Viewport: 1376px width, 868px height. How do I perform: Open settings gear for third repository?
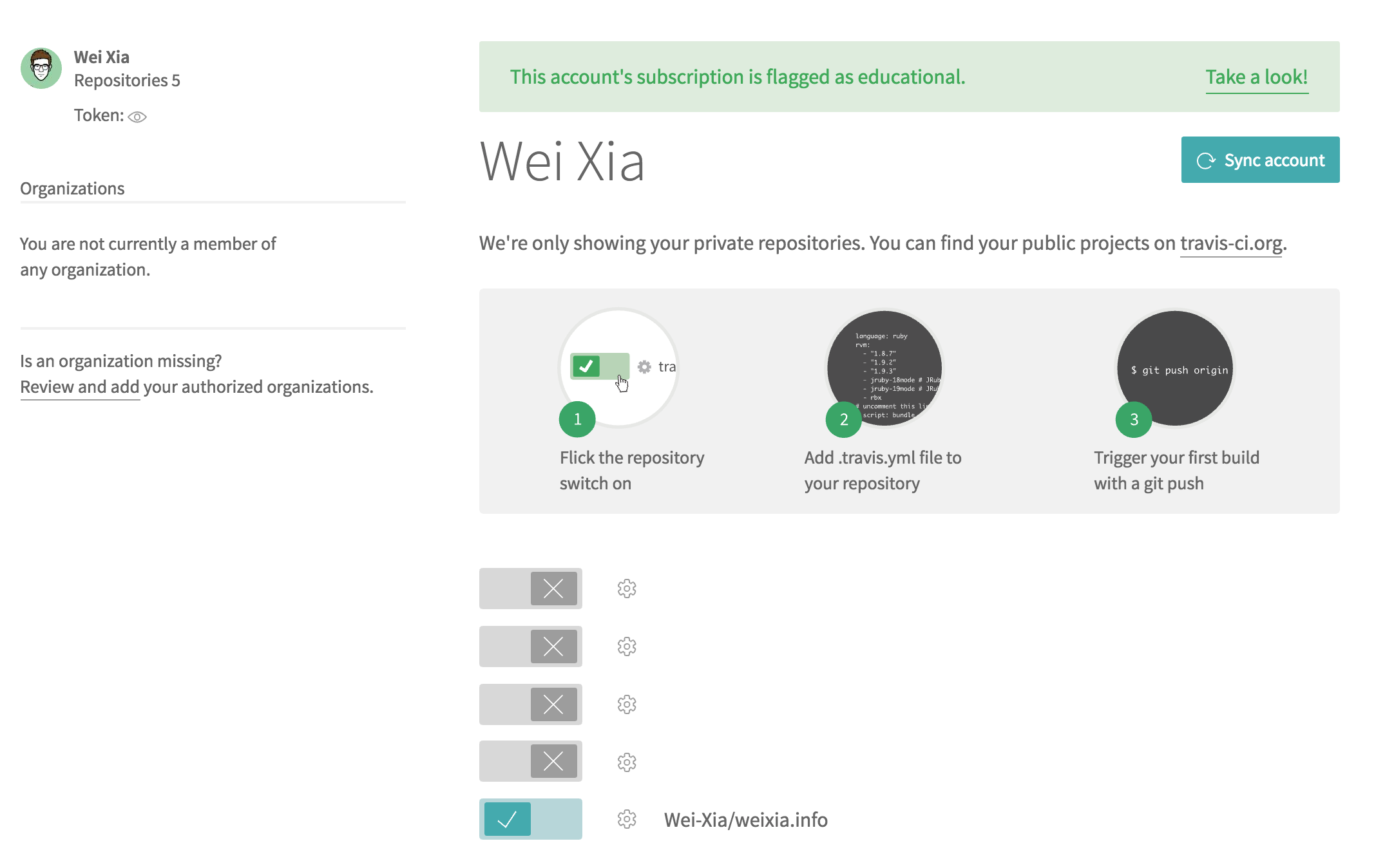pyautogui.click(x=627, y=704)
